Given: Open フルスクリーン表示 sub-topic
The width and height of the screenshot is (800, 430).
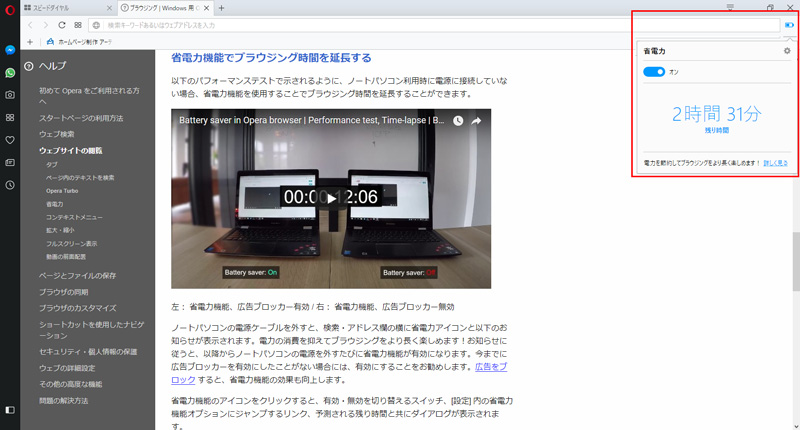Looking at the screenshot, I should tap(71, 243).
